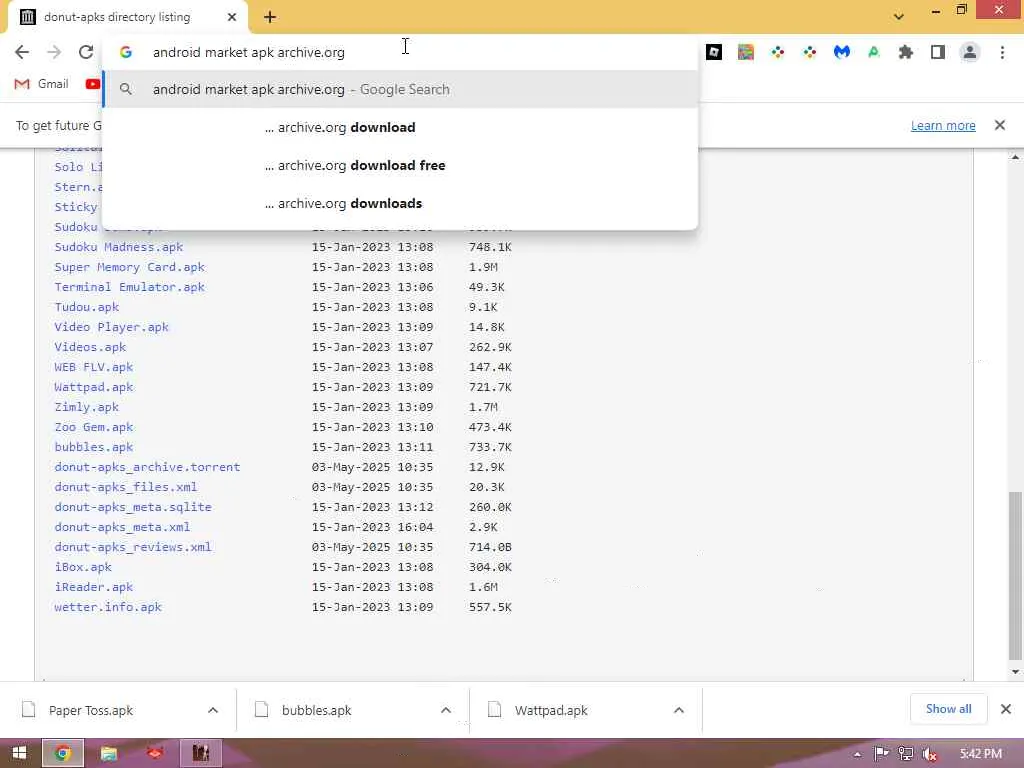1024x768 pixels.
Task: Open the Gmail bookmark
Action: (x=42, y=84)
